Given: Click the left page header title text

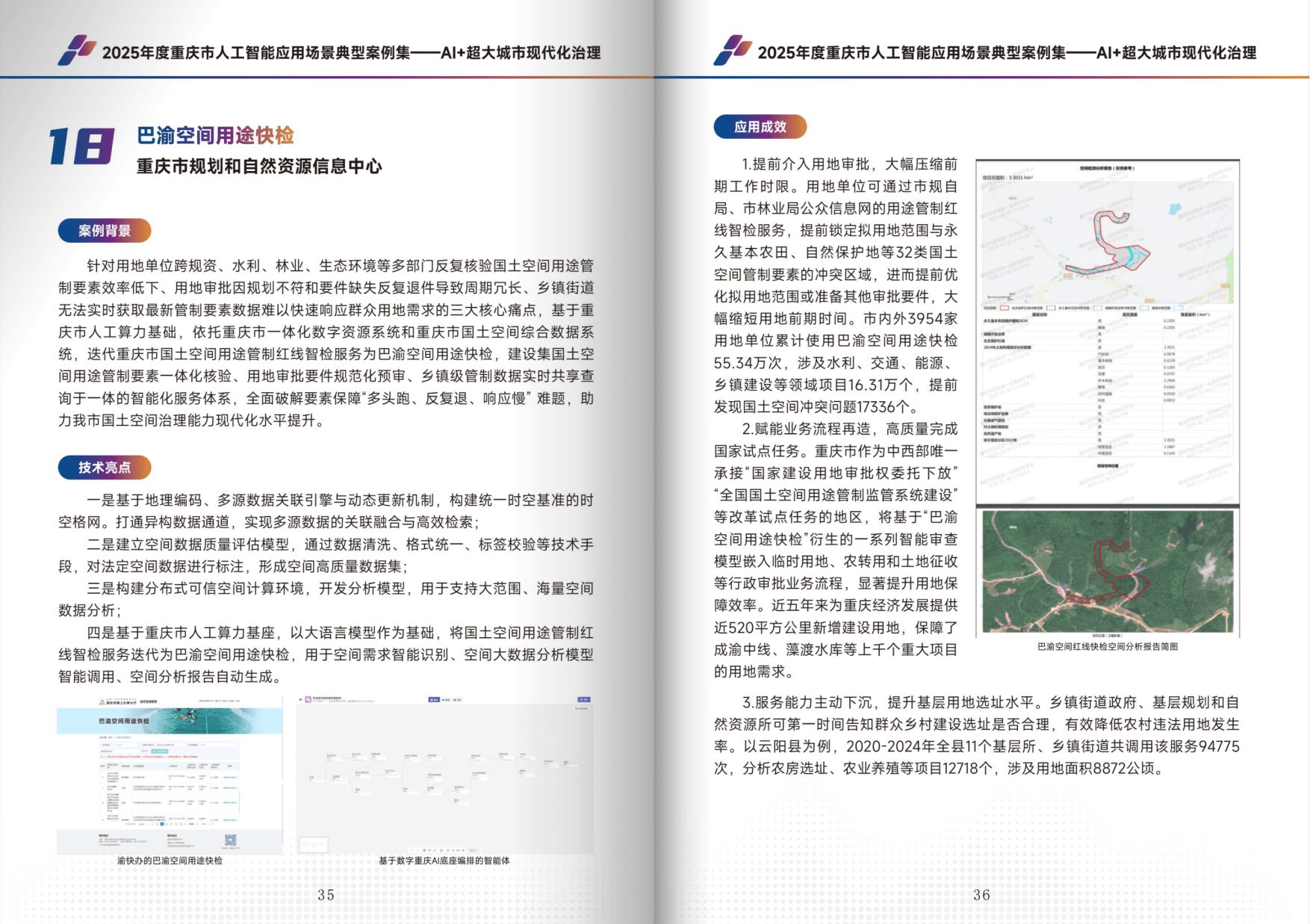Looking at the screenshot, I should pos(351,53).
